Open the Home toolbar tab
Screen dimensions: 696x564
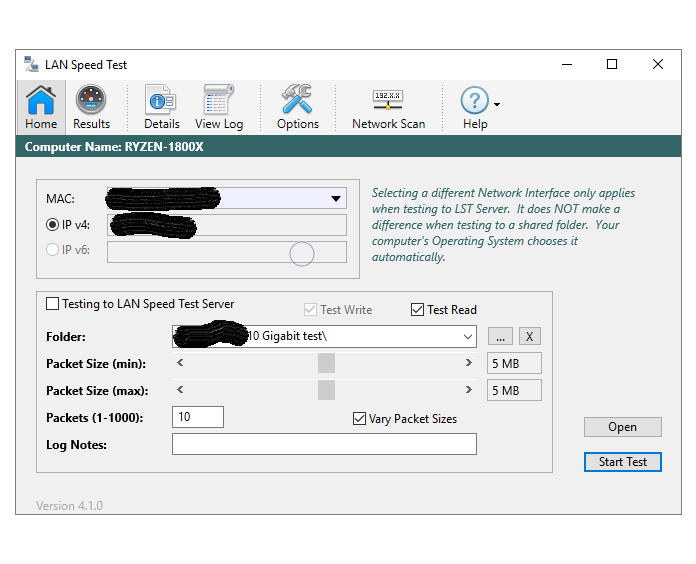pos(41,107)
